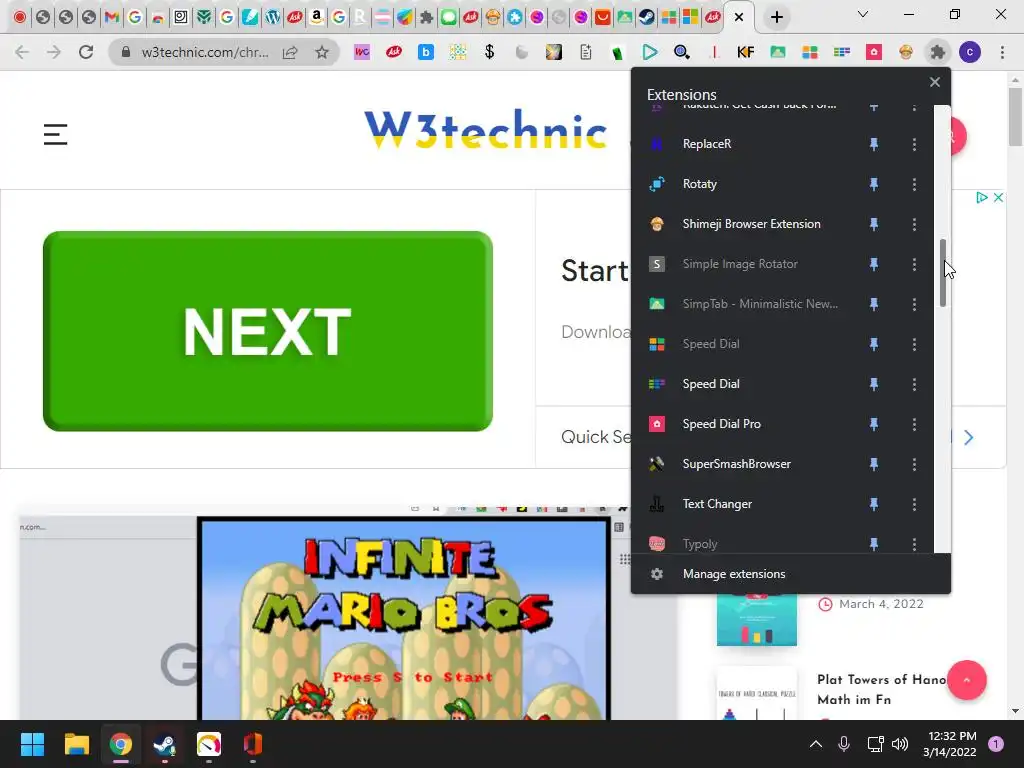Viewport: 1024px width, 768px height.
Task: Share this page from address bar
Action: [x=290, y=52]
